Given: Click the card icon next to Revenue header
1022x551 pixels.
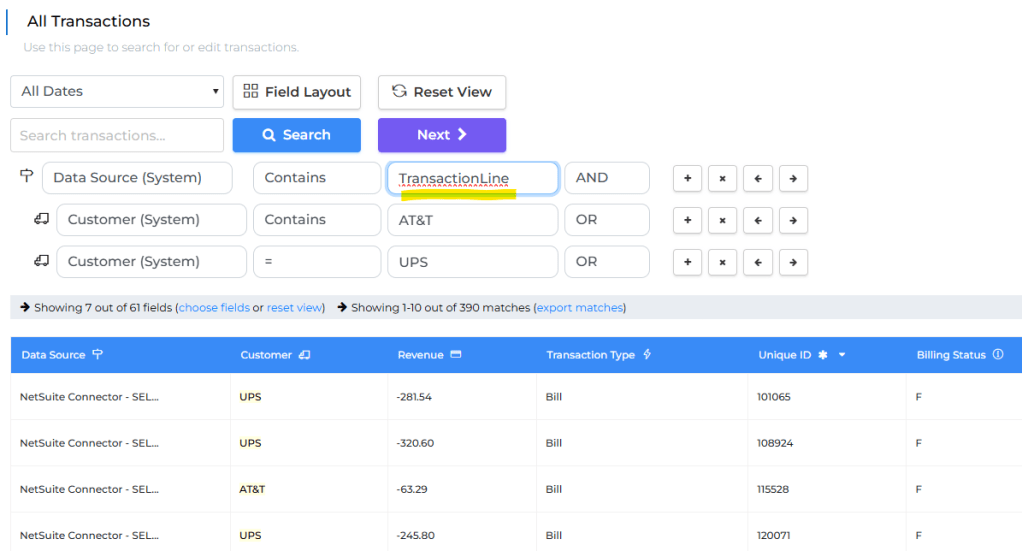Looking at the screenshot, I should pos(456,355).
